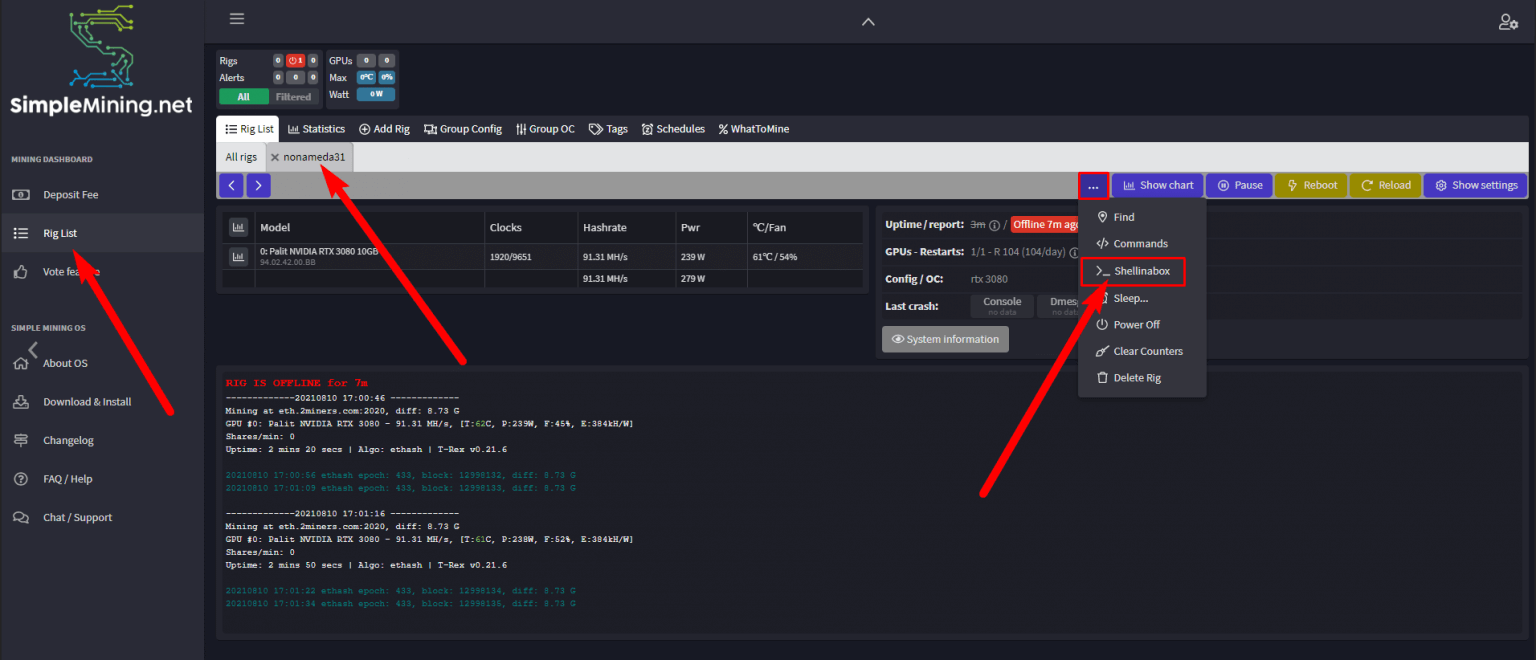Click the user account settings icon top right
The height and width of the screenshot is (660, 1536).
(x=1509, y=21)
